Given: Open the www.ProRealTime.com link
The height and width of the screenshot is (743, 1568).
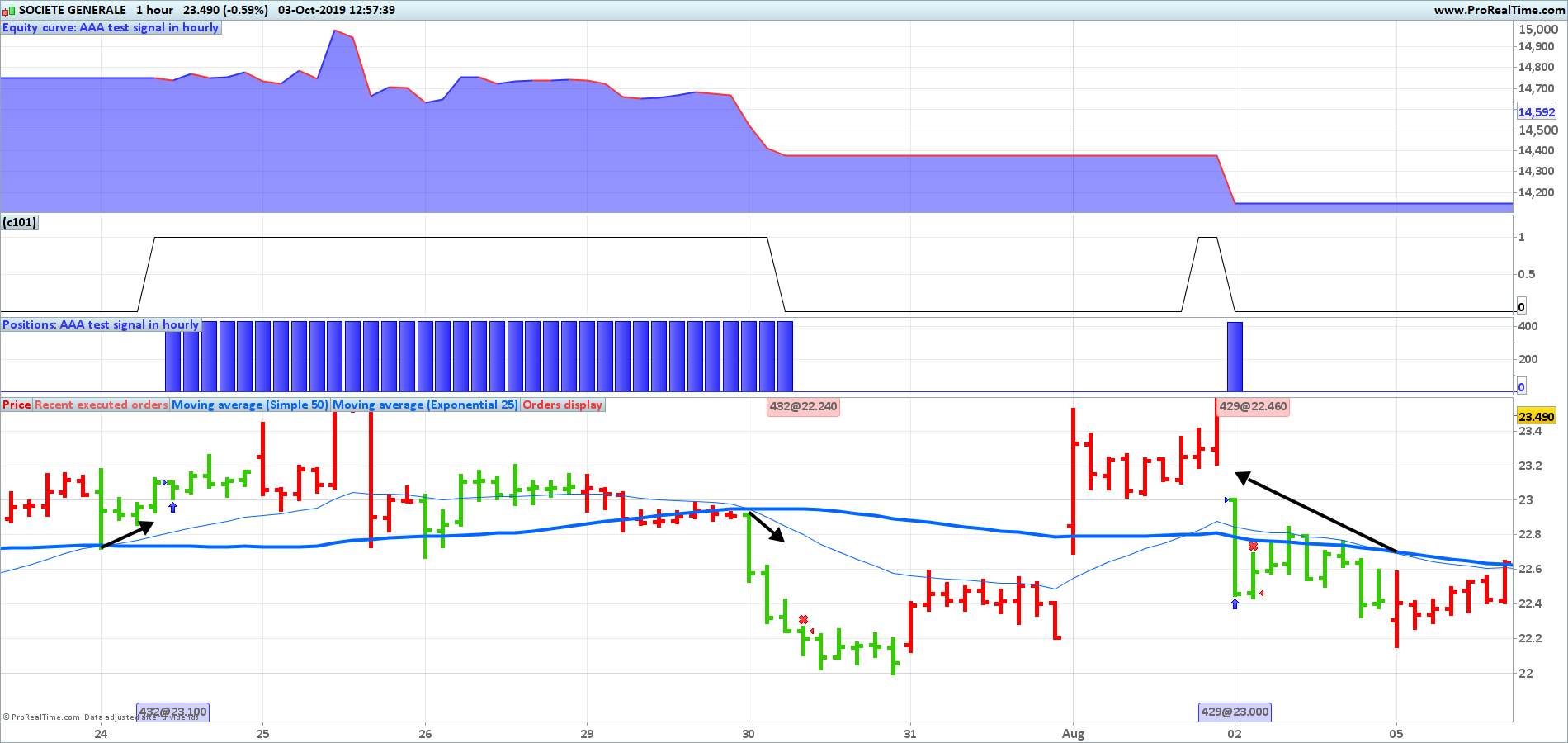Looking at the screenshot, I should pyautogui.click(x=1498, y=10).
